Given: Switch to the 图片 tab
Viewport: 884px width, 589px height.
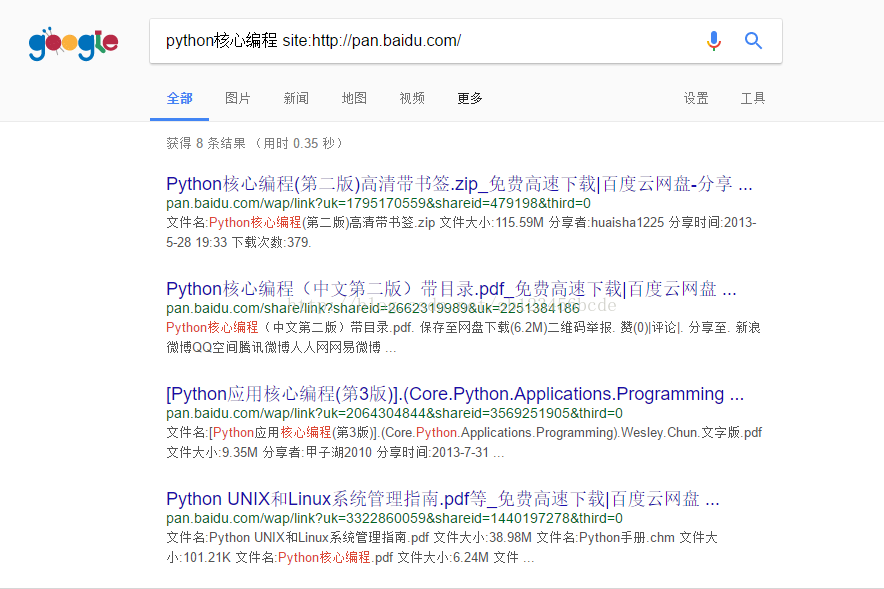Looking at the screenshot, I should click(x=237, y=98).
